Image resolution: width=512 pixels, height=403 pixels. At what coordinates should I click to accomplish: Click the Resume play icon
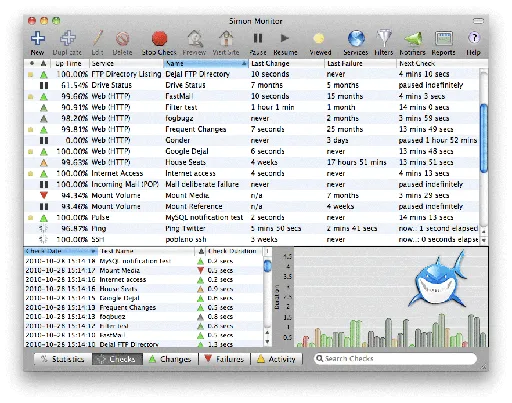coord(284,38)
